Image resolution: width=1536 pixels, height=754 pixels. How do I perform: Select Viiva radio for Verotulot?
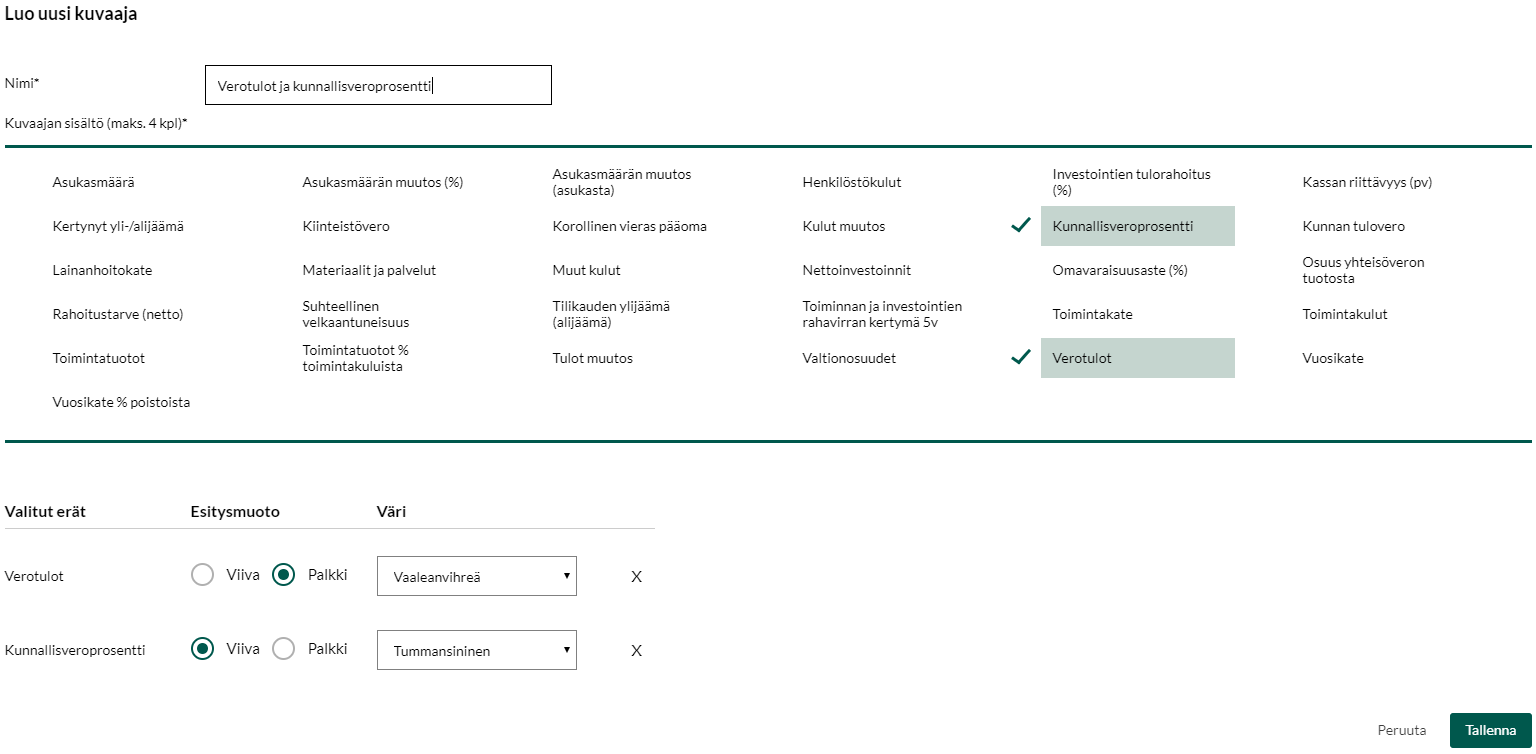(x=203, y=575)
